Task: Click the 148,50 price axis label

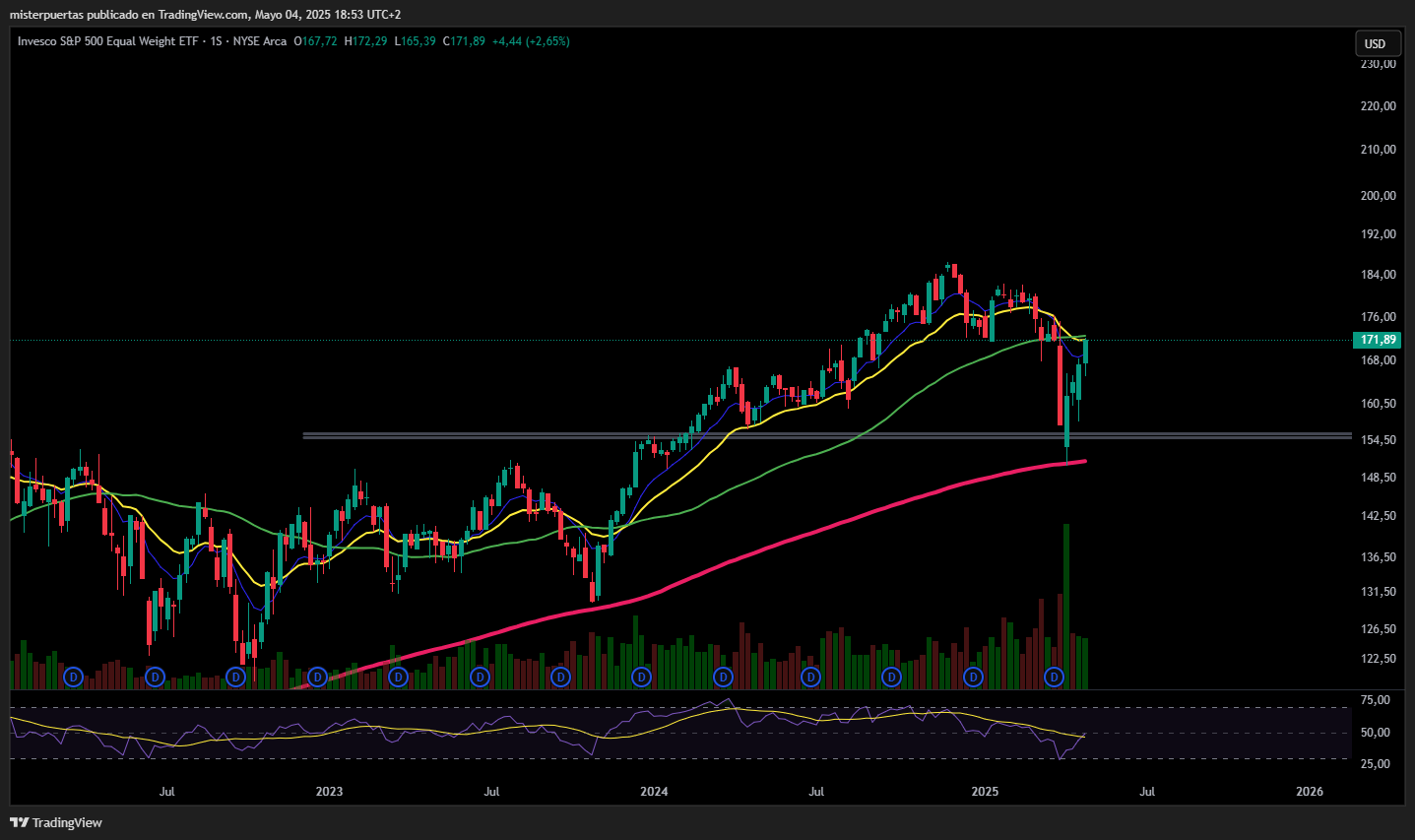Action: (1378, 478)
